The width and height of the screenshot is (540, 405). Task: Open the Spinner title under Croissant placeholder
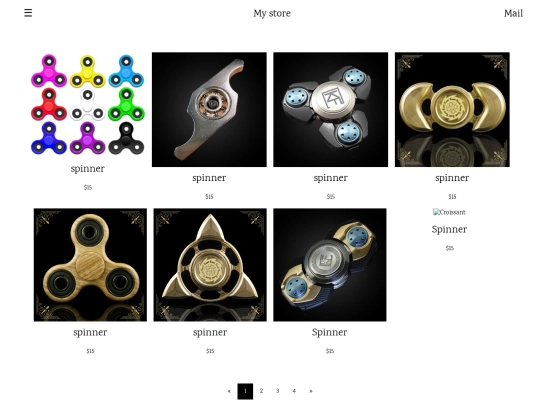(449, 229)
